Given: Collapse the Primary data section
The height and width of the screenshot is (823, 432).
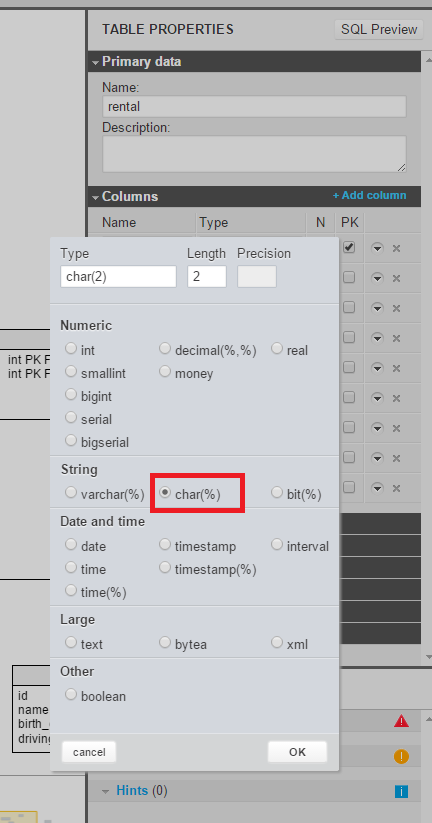Looking at the screenshot, I should point(95,62).
